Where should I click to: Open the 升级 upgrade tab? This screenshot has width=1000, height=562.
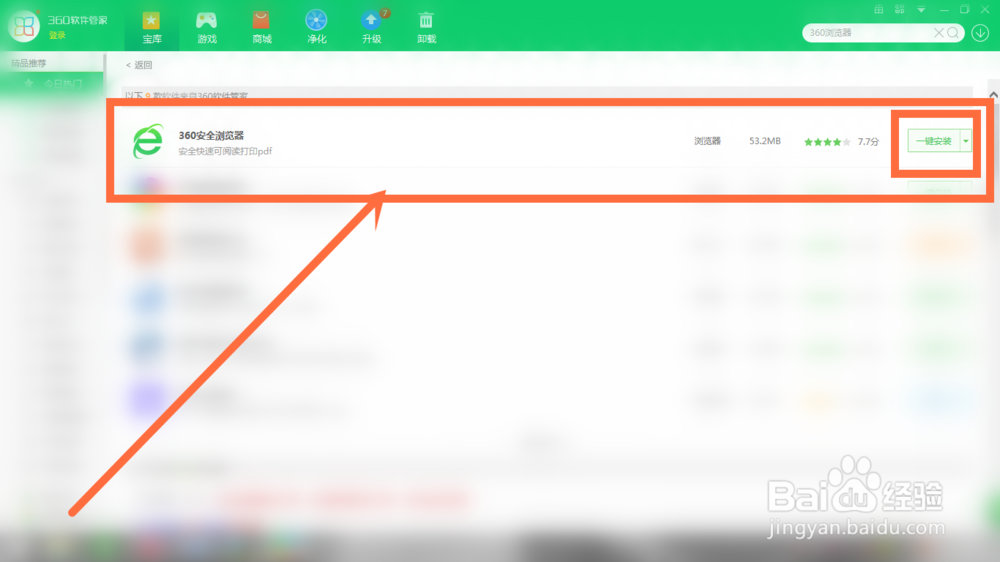(x=371, y=27)
